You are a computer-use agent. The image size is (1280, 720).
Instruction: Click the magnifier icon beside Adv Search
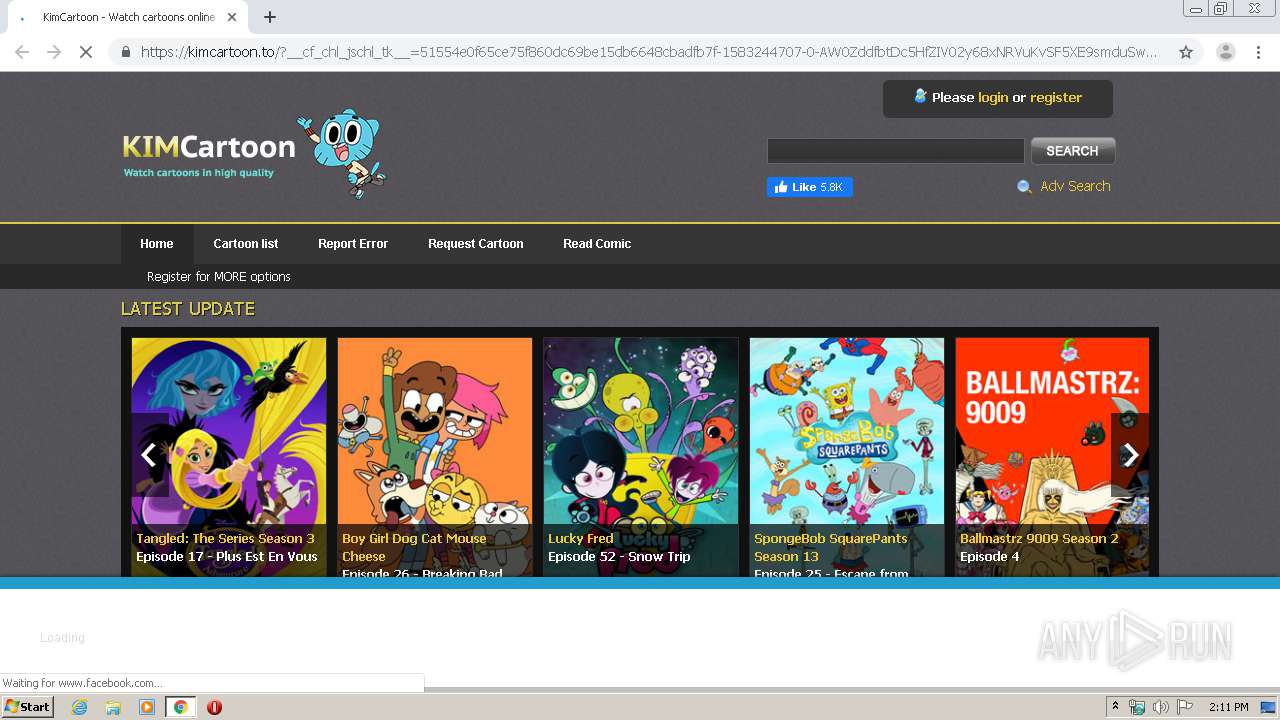[x=1024, y=187]
